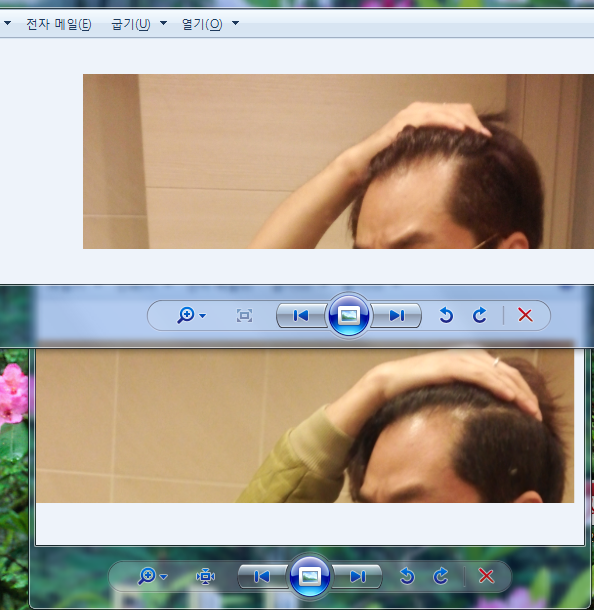Delete the green-jacket photo with red X
Screen dimensions: 594x610
(x=486, y=576)
